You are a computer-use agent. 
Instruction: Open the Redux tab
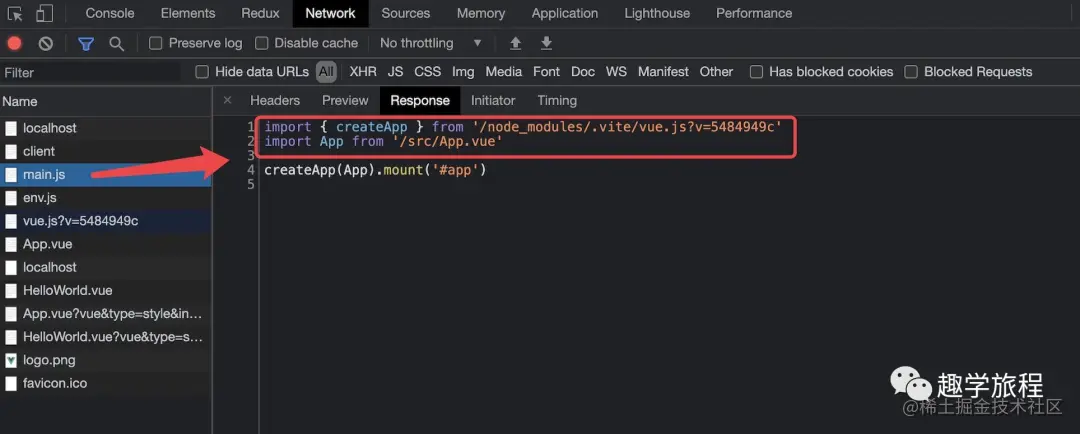(260, 13)
